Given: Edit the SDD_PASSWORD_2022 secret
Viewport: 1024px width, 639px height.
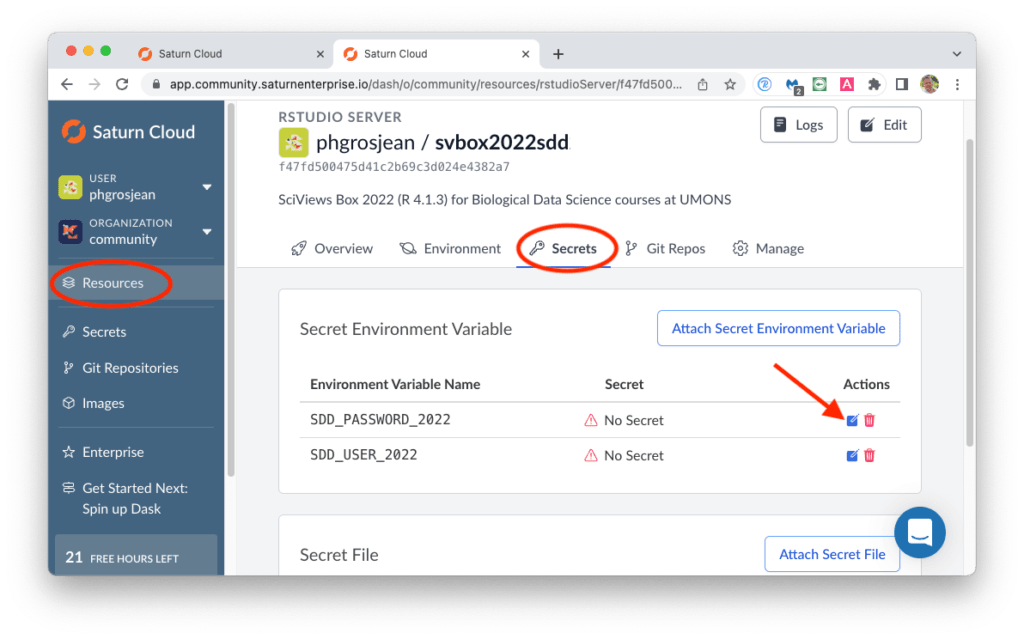Looking at the screenshot, I should [x=852, y=420].
